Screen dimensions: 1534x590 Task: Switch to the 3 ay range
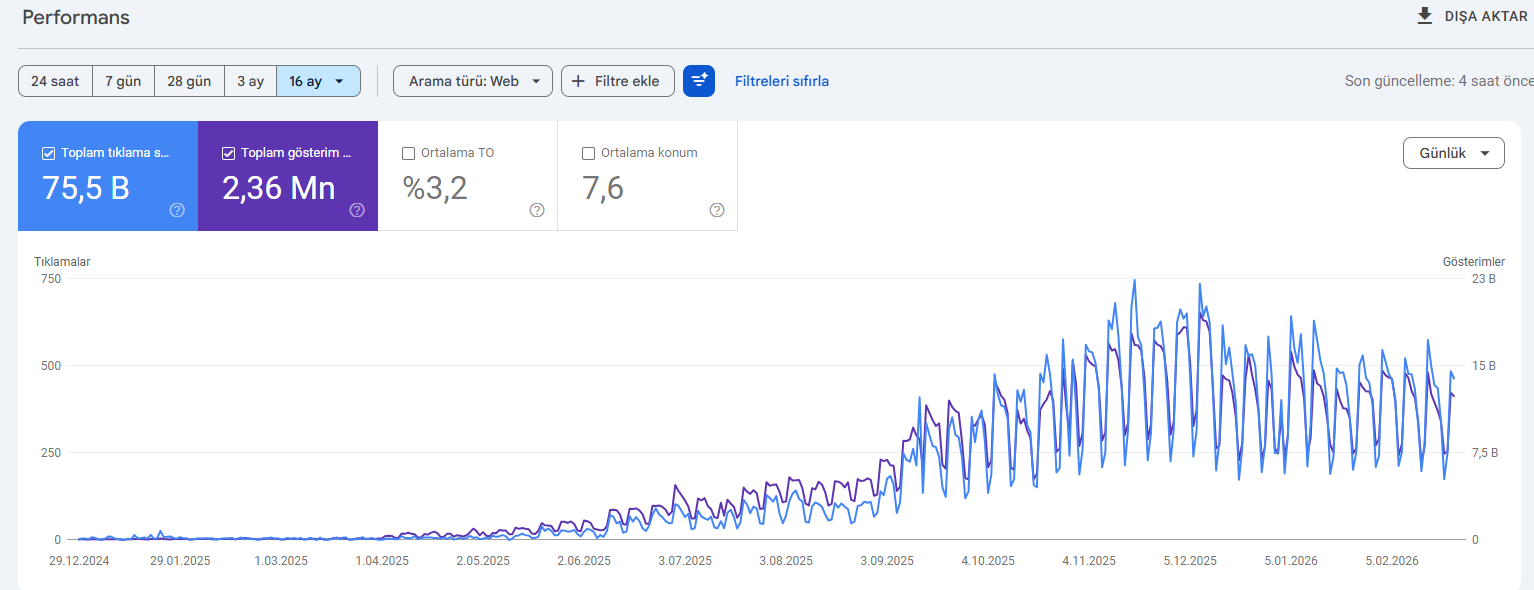[x=250, y=81]
